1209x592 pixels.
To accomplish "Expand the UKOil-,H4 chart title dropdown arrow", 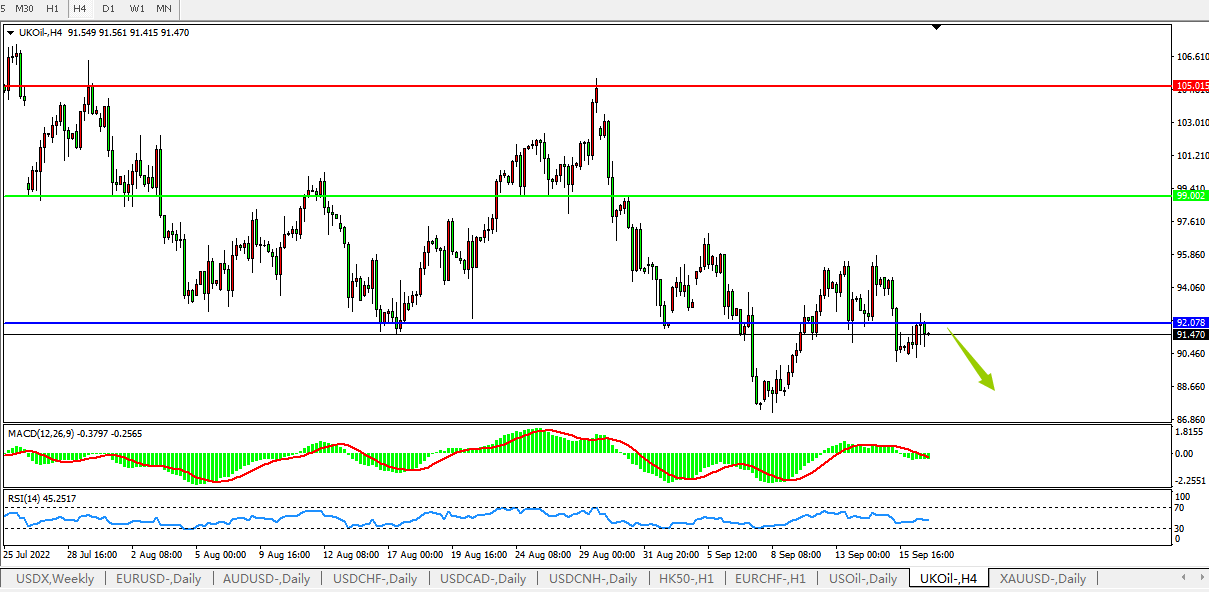I will pyautogui.click(x=11, y=33).
